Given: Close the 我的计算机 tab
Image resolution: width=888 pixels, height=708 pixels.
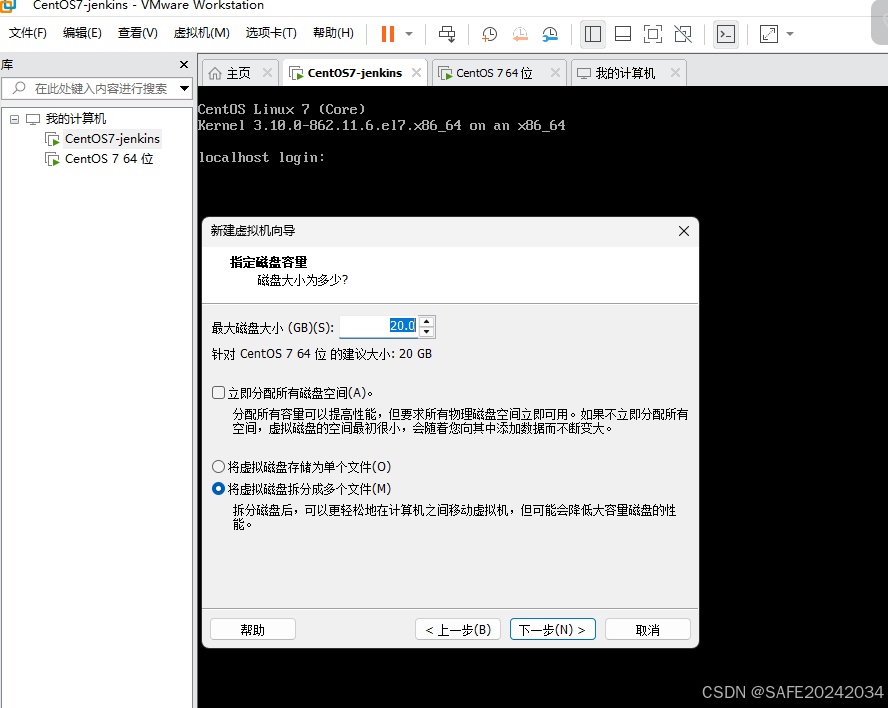Looking at the screenshot, I should [675, 72].
